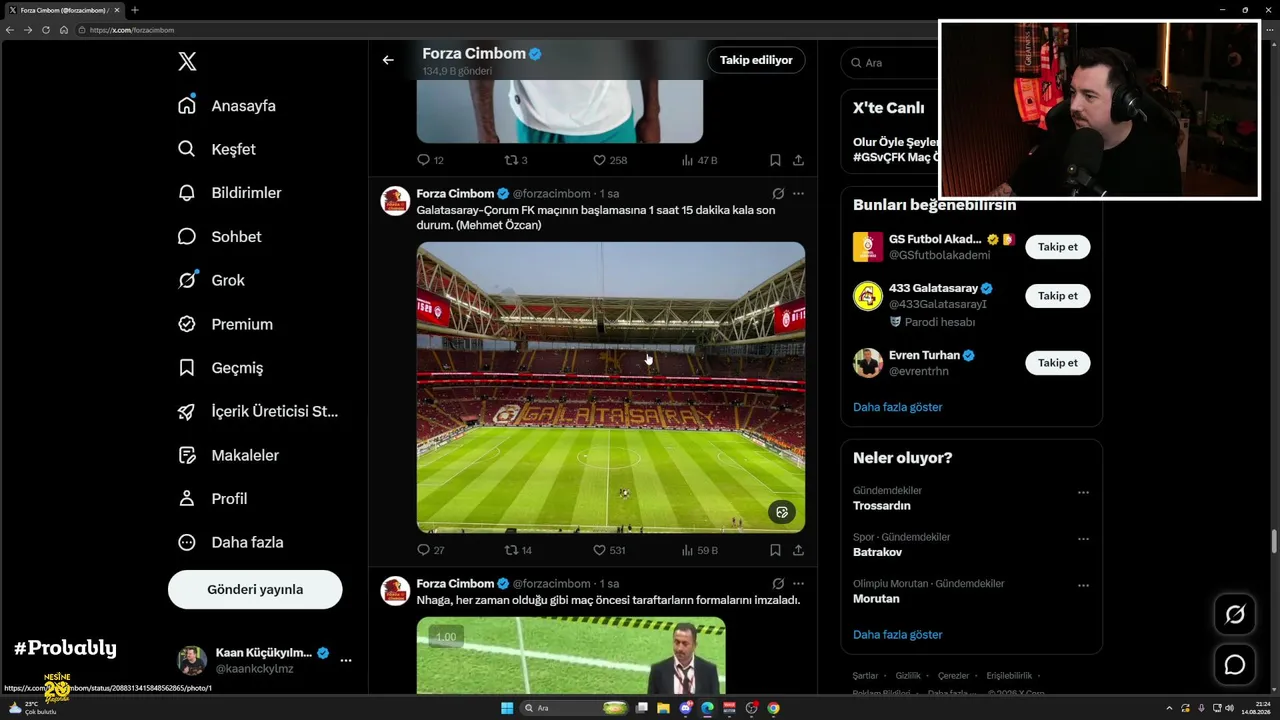Follow GS Futbol Akademi with Takip et

(1058, 247)
